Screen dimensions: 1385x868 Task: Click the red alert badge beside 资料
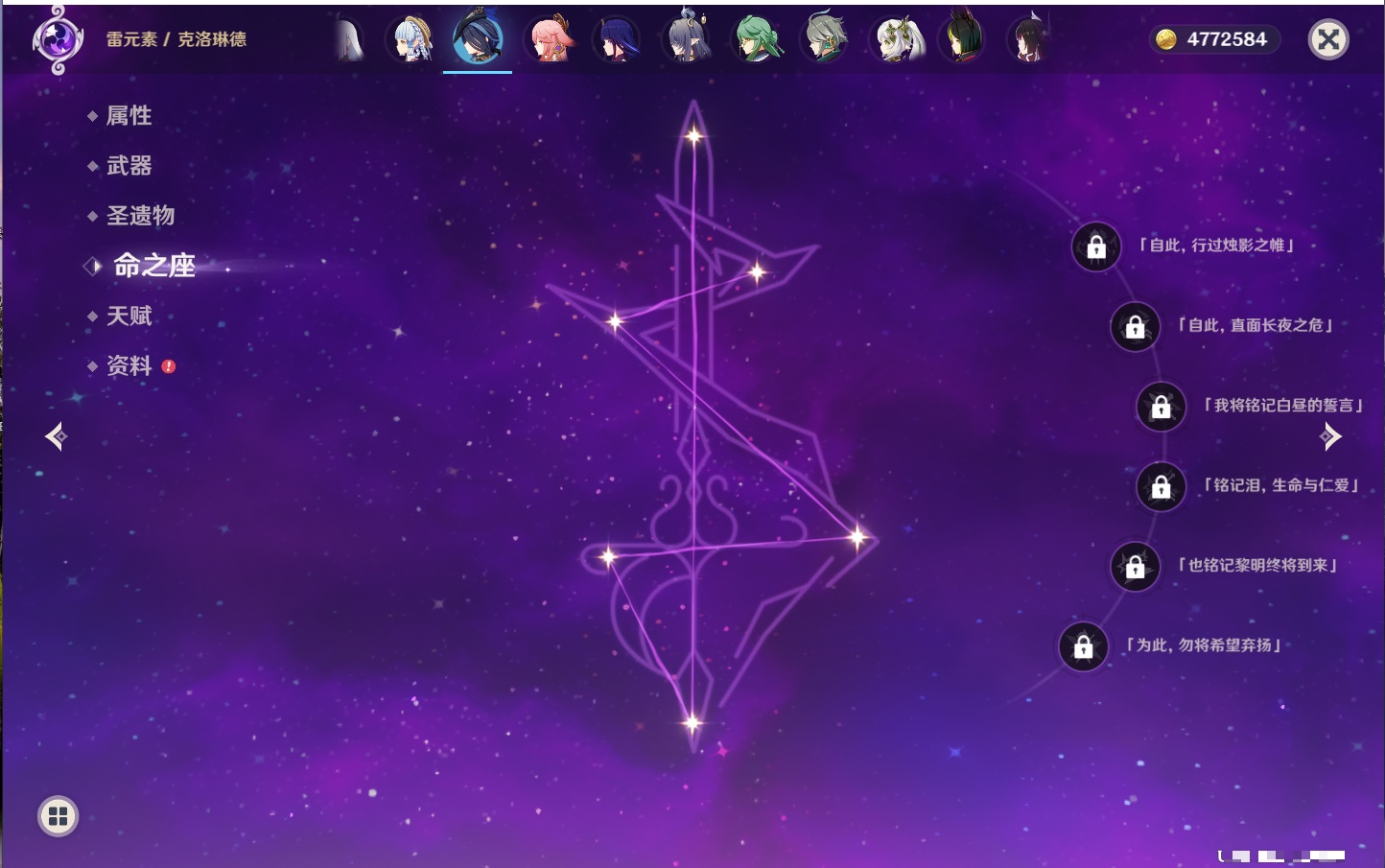(x=169, y=366)
